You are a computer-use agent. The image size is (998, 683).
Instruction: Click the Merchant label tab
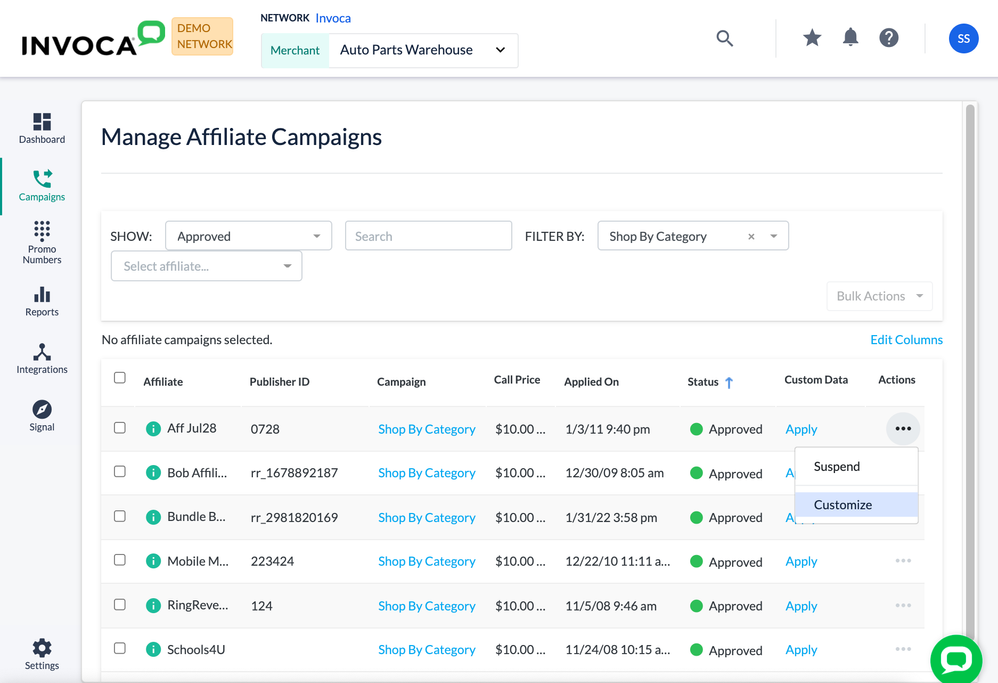295,50
